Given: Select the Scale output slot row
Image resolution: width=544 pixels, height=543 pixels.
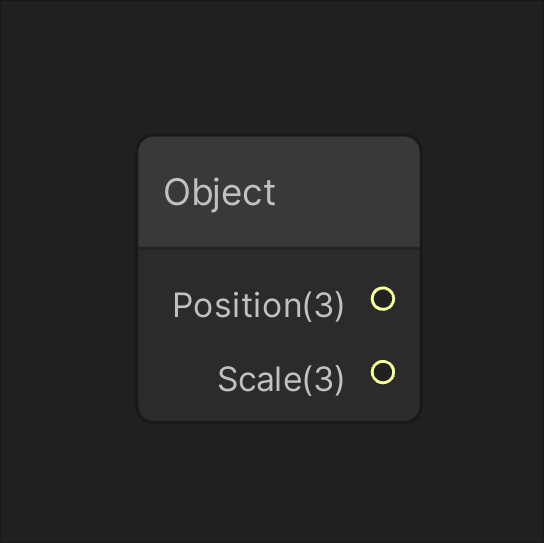Looking at the screenshot, I should click(x=279, y=376).
